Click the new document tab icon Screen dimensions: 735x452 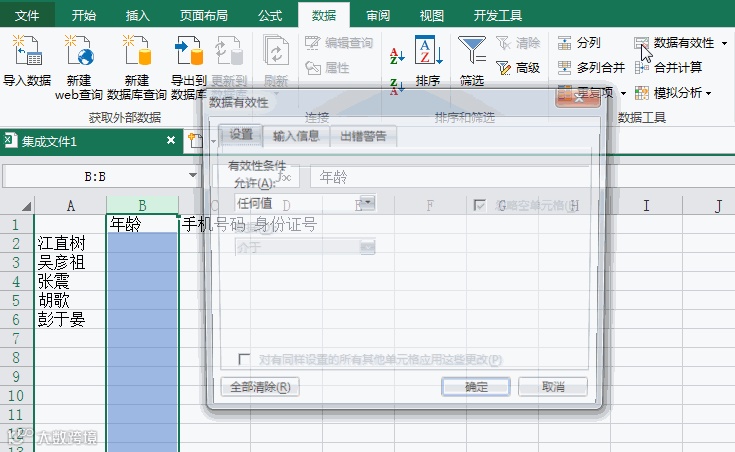coord(195,141)
